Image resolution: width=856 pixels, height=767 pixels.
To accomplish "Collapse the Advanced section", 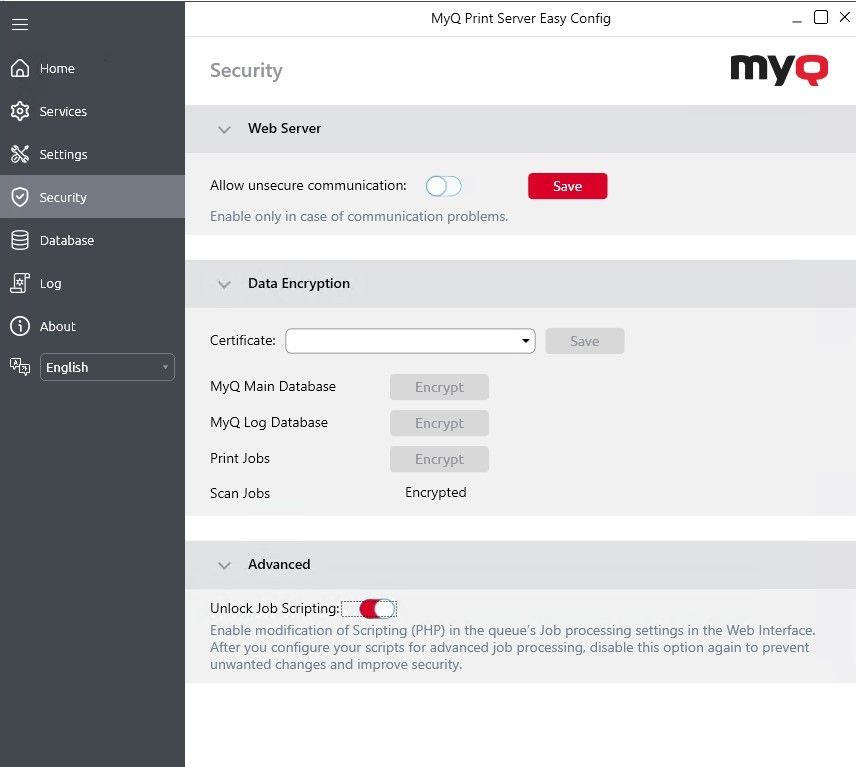I will click(x=225, y=565).
